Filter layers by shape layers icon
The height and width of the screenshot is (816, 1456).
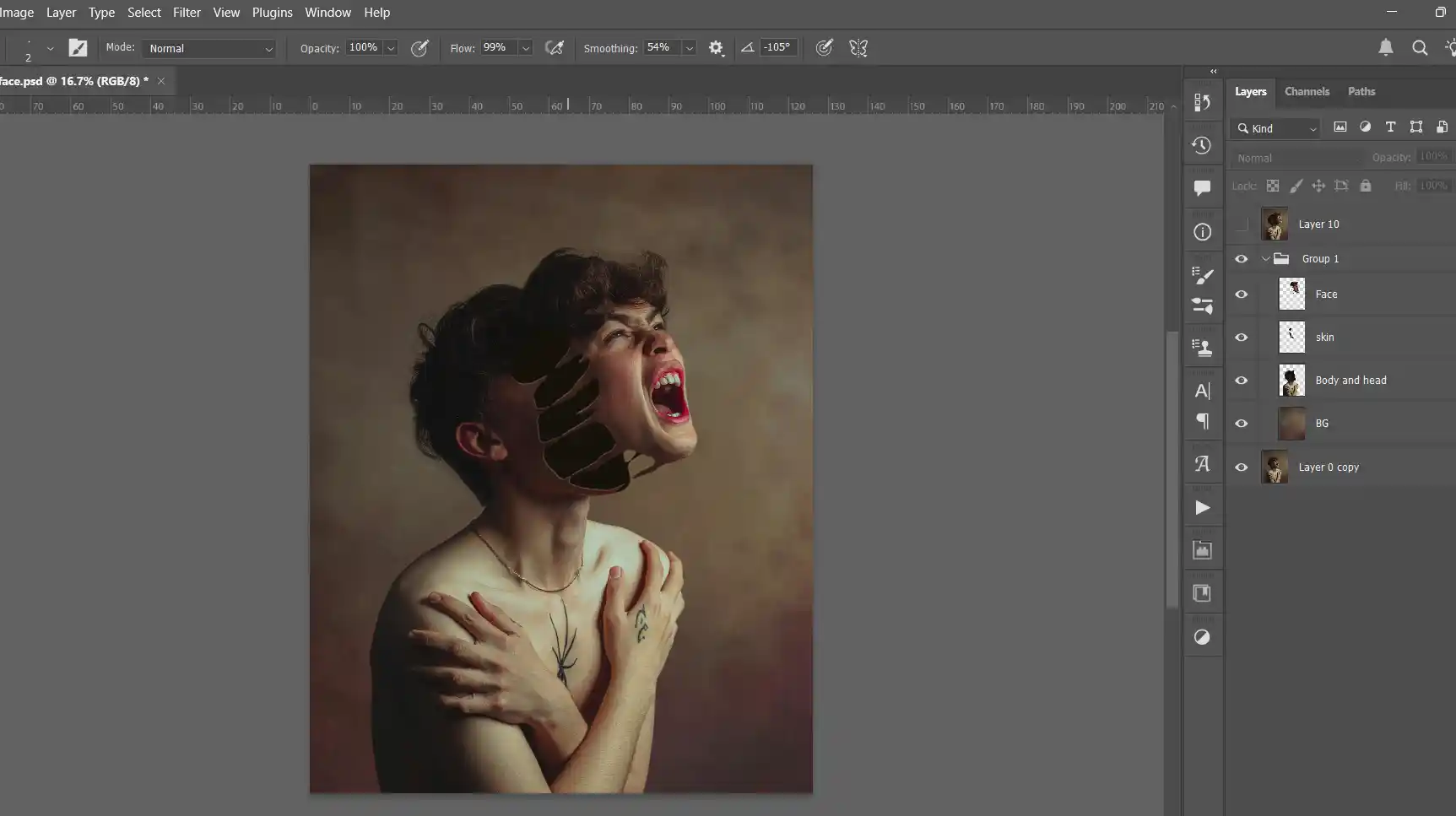pyautogui.click(x=1416, y=127)
